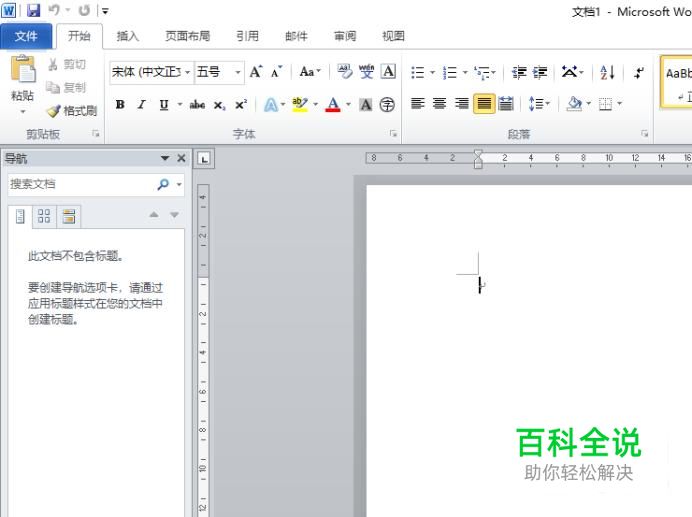Open the font name dropdown (宋体)
This screenshot has width=692, height=517.
tap(188, 72)
